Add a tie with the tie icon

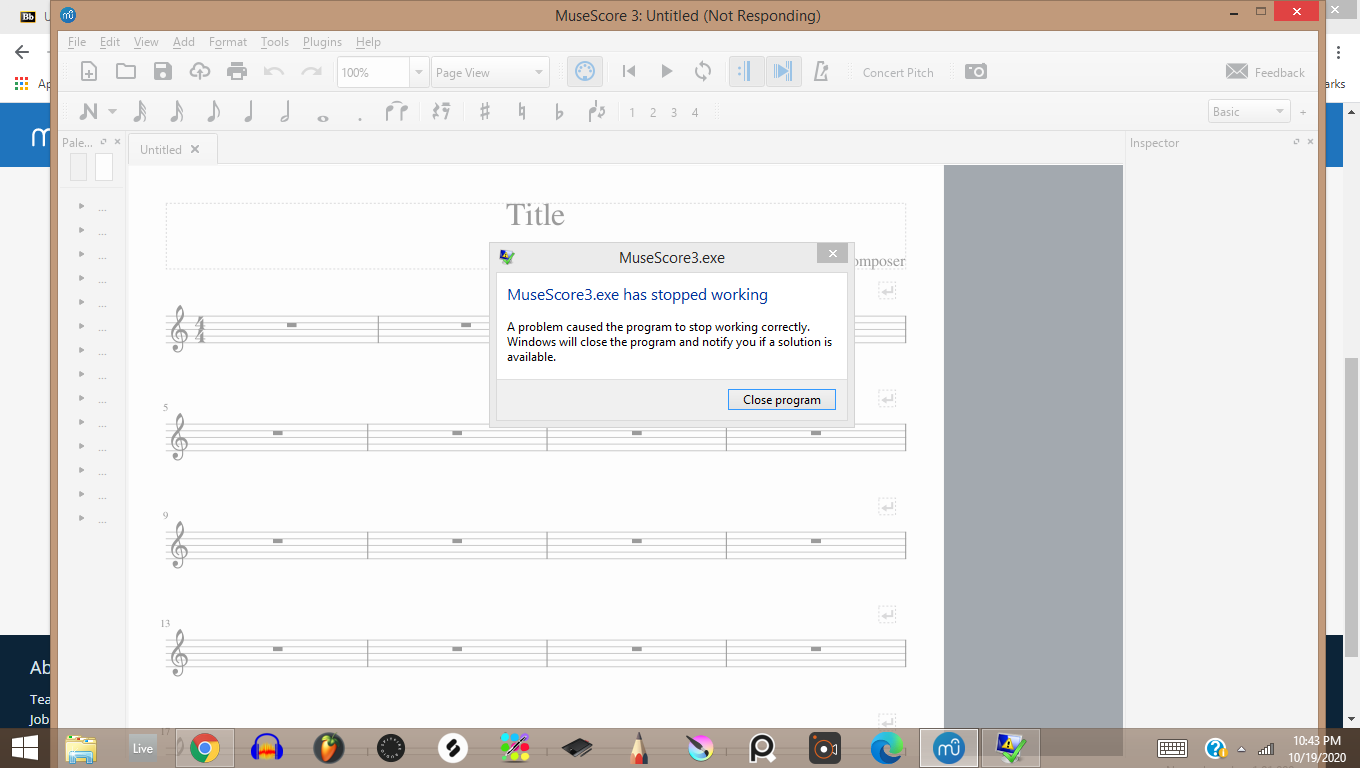click(x=397, y=111)
